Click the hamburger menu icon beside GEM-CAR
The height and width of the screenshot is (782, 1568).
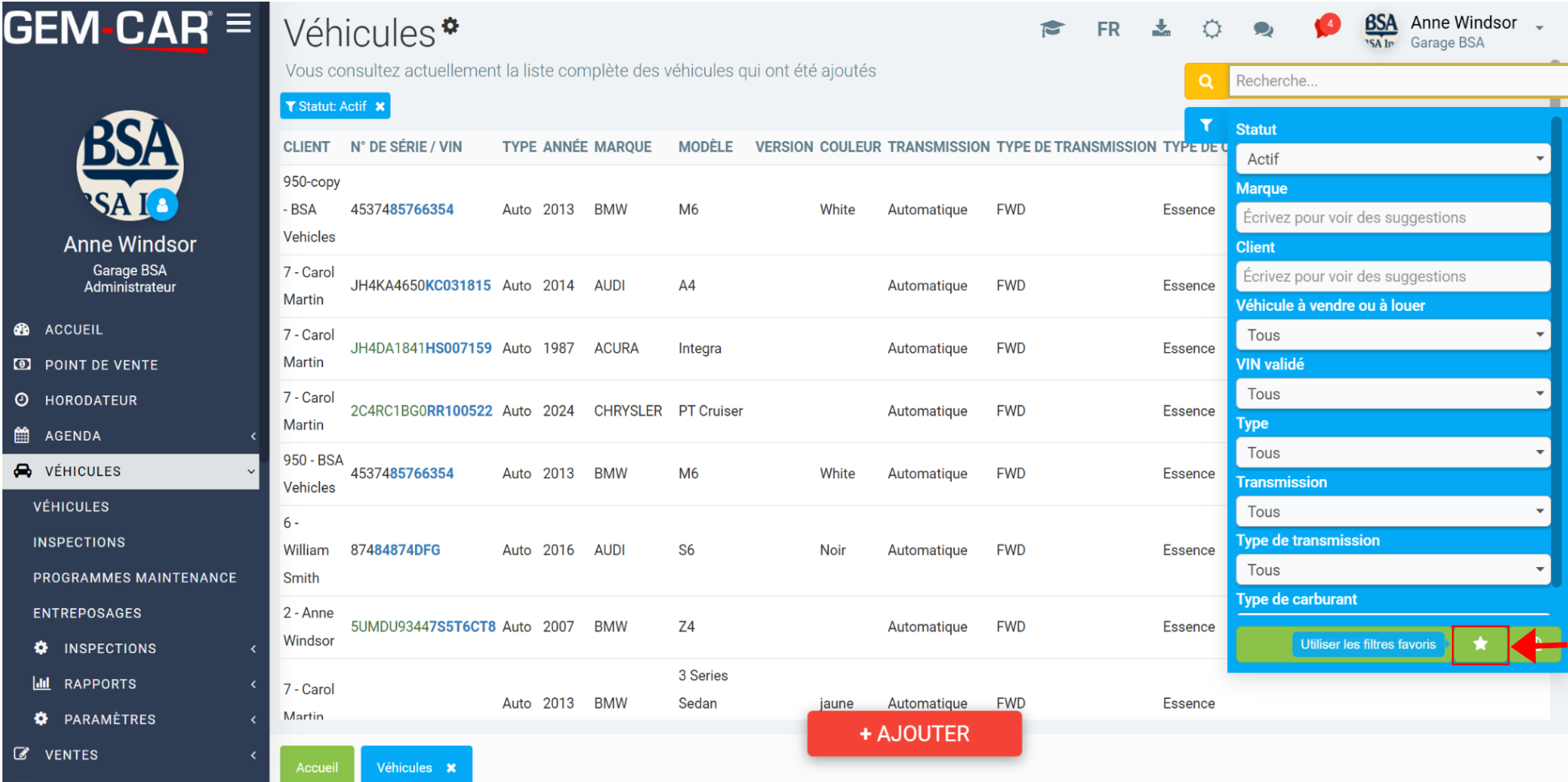tap(239, 23)
